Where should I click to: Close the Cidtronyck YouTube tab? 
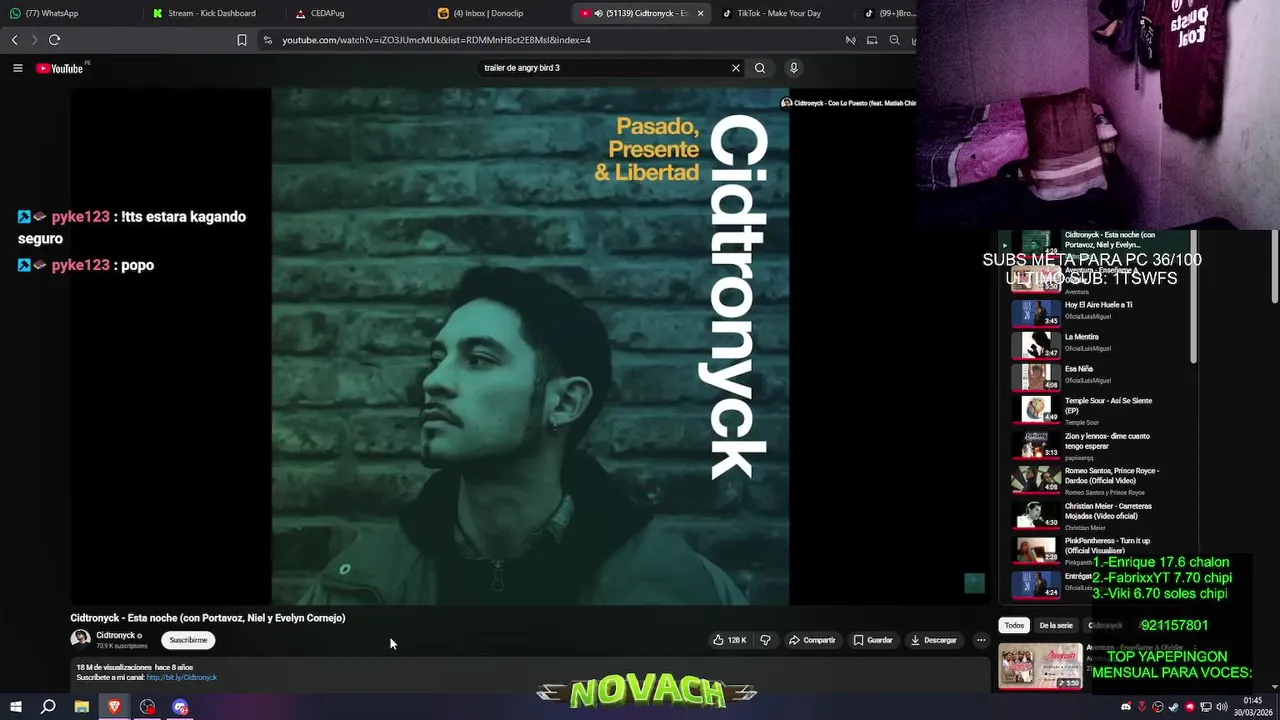click(700, 13)
